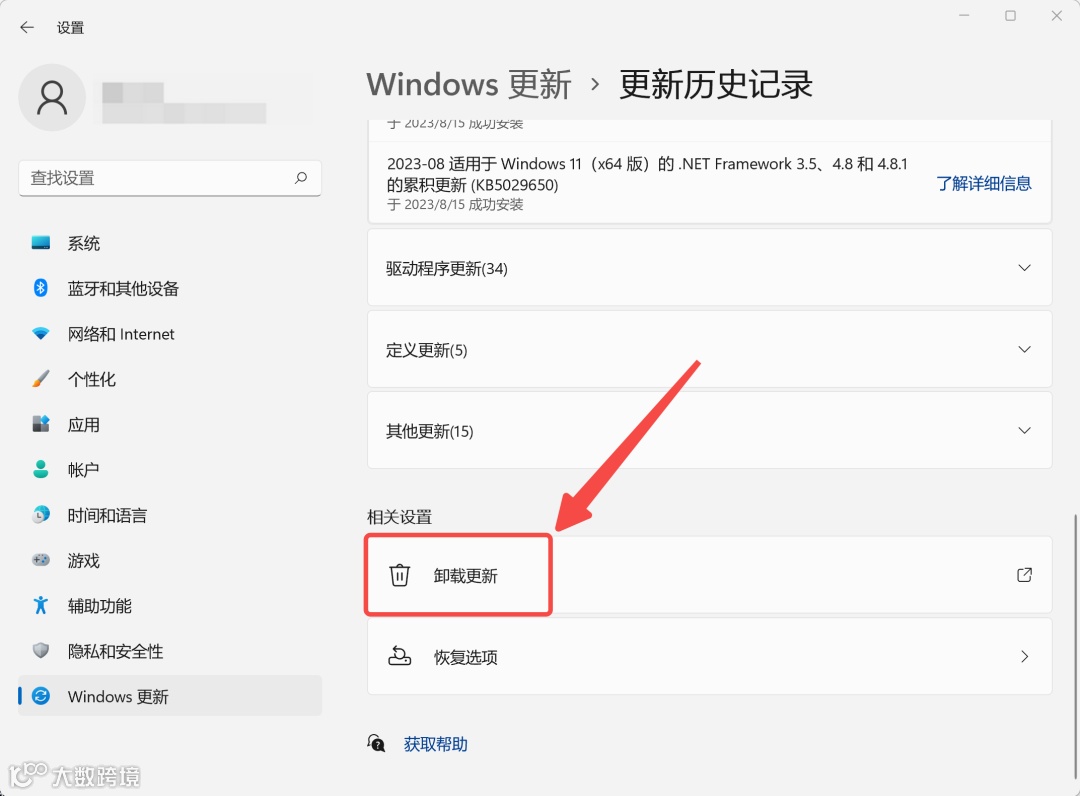
Task: Maximize the Settings window
Action: (x=1010, y=16)
